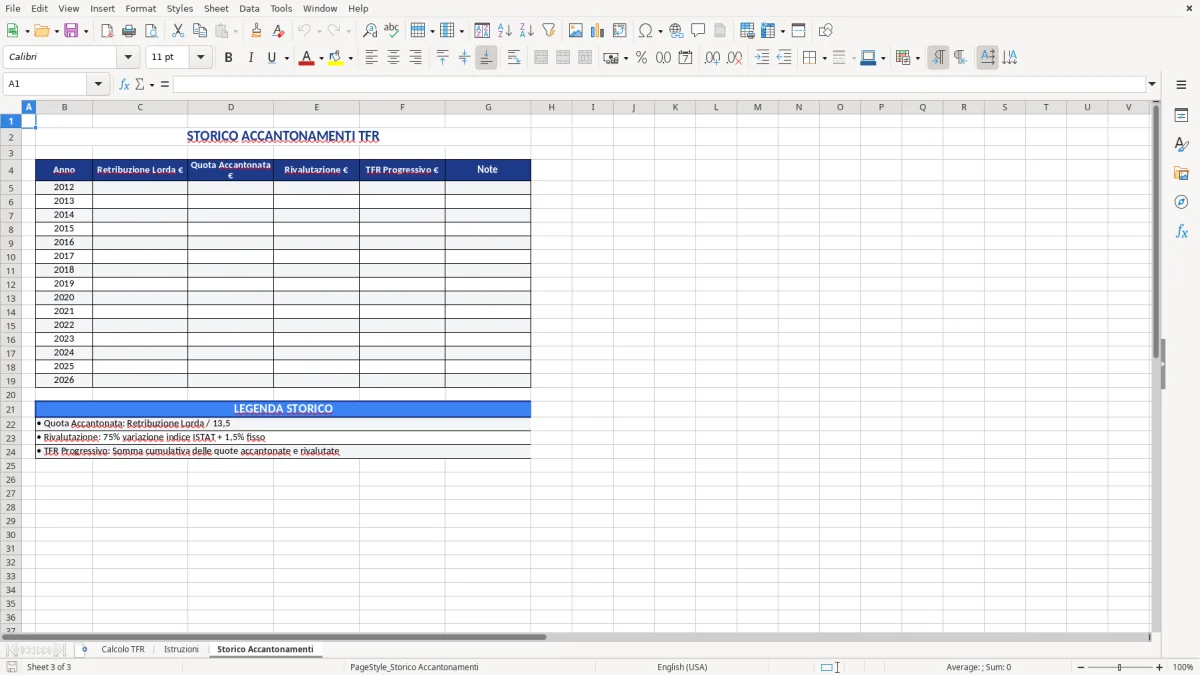Click the Cut scissors icon
The height and width of the screenshot is (675, 1200).
[x=178, y=31]
